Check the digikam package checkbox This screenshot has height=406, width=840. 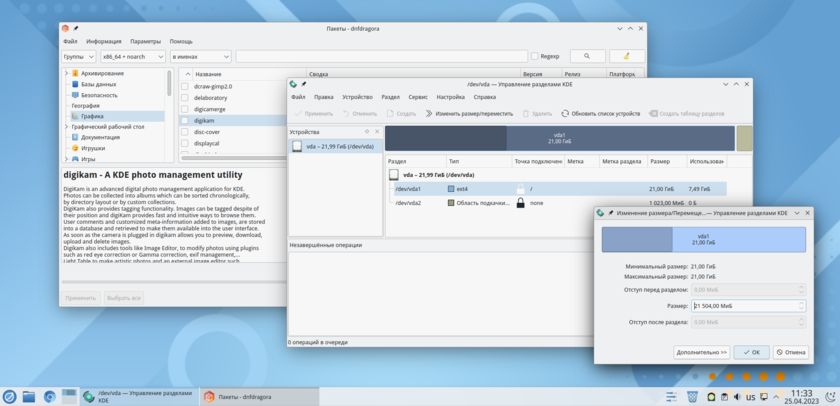(x=184, y=120)
